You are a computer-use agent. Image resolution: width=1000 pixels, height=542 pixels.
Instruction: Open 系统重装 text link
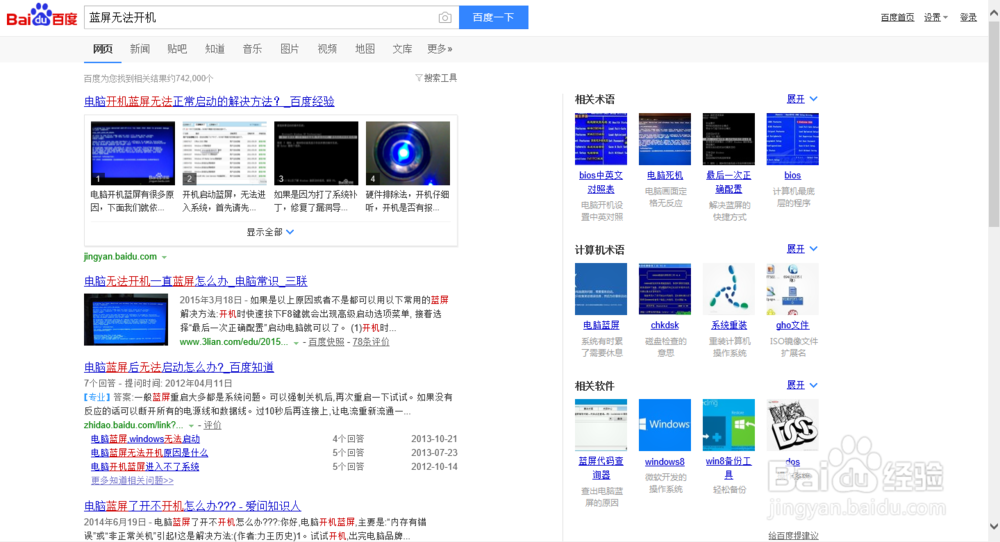[x=728, y=325]
